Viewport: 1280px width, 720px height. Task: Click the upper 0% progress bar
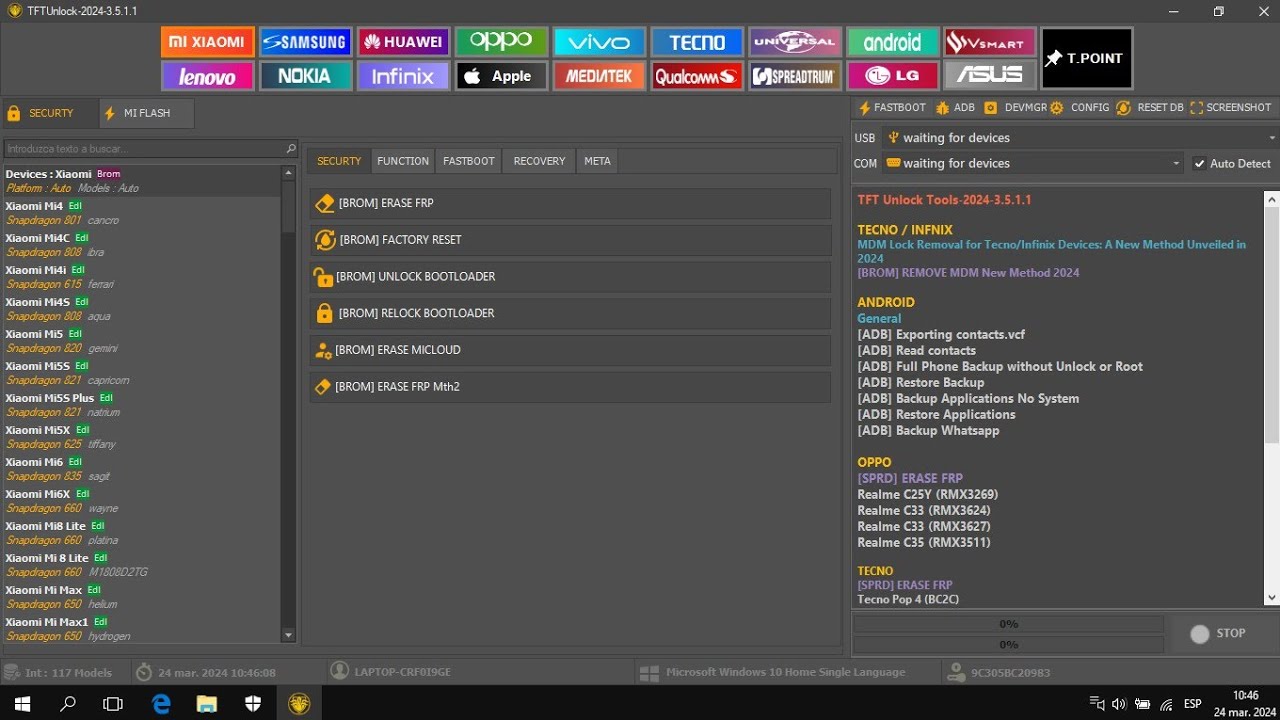point(1008,624)
